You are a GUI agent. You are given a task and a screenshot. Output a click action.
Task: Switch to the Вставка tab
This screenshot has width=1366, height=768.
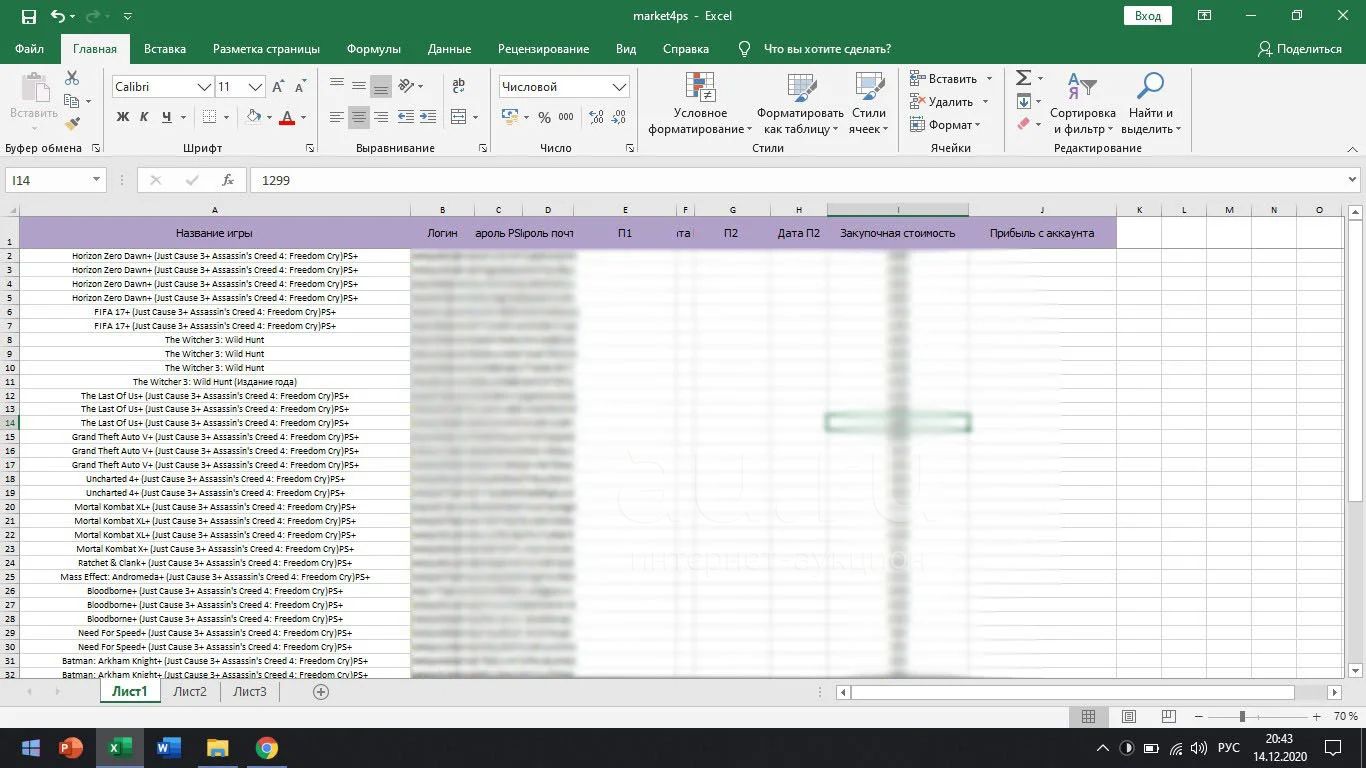pos(165,48)
